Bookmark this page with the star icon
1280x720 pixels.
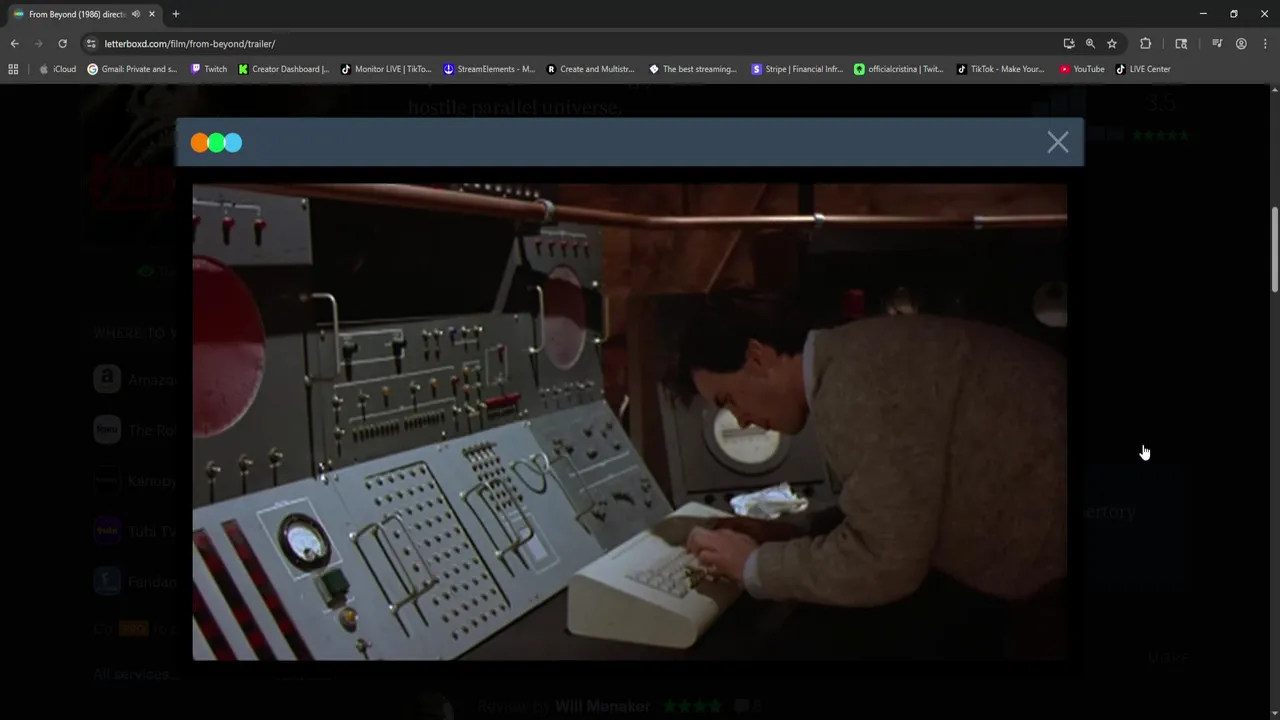pyautogui.click(x=1112, y=44)
